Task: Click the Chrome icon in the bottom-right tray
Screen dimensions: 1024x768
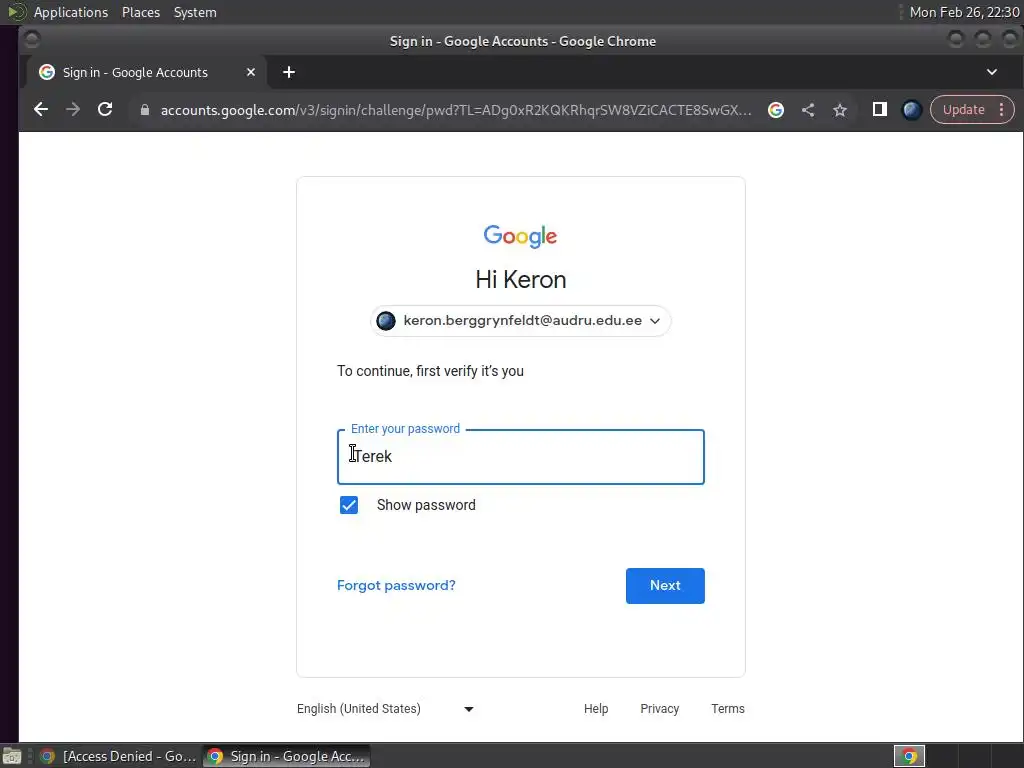Action: click(909, 756)
